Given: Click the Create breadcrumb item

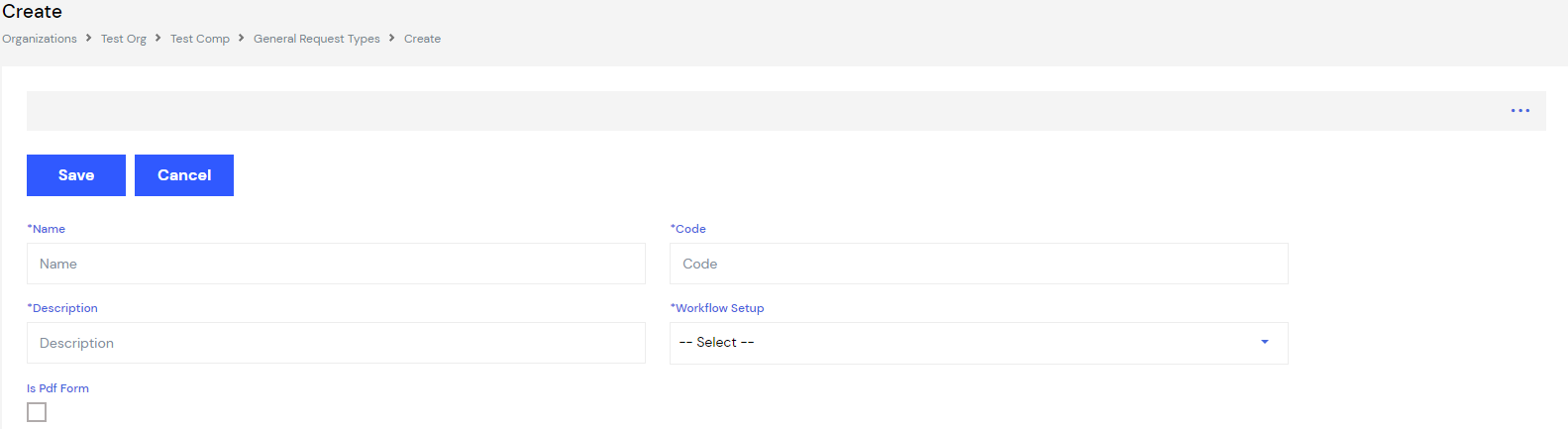Looking at the screenshot, I should click(422, 39).
